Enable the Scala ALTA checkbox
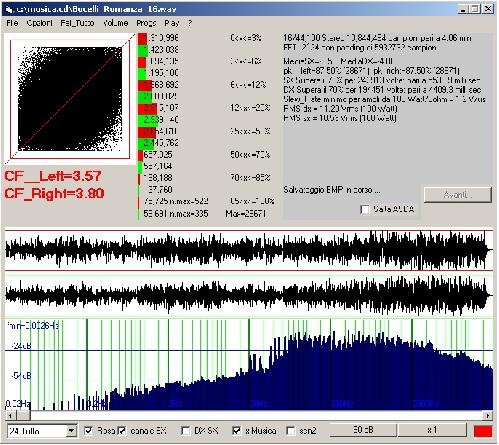499x445 pixels. (x=365, y=209)
